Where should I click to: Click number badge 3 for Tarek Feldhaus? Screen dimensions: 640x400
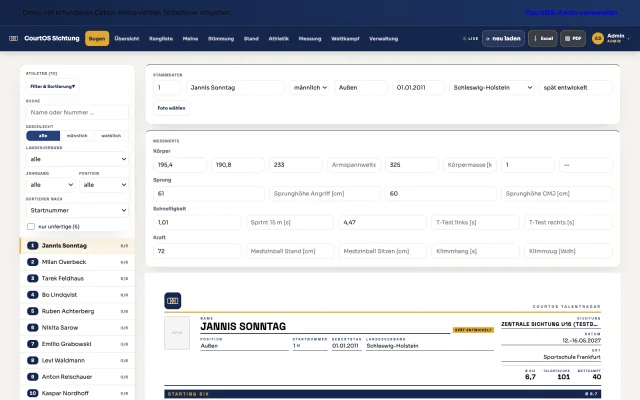(33, 278)
